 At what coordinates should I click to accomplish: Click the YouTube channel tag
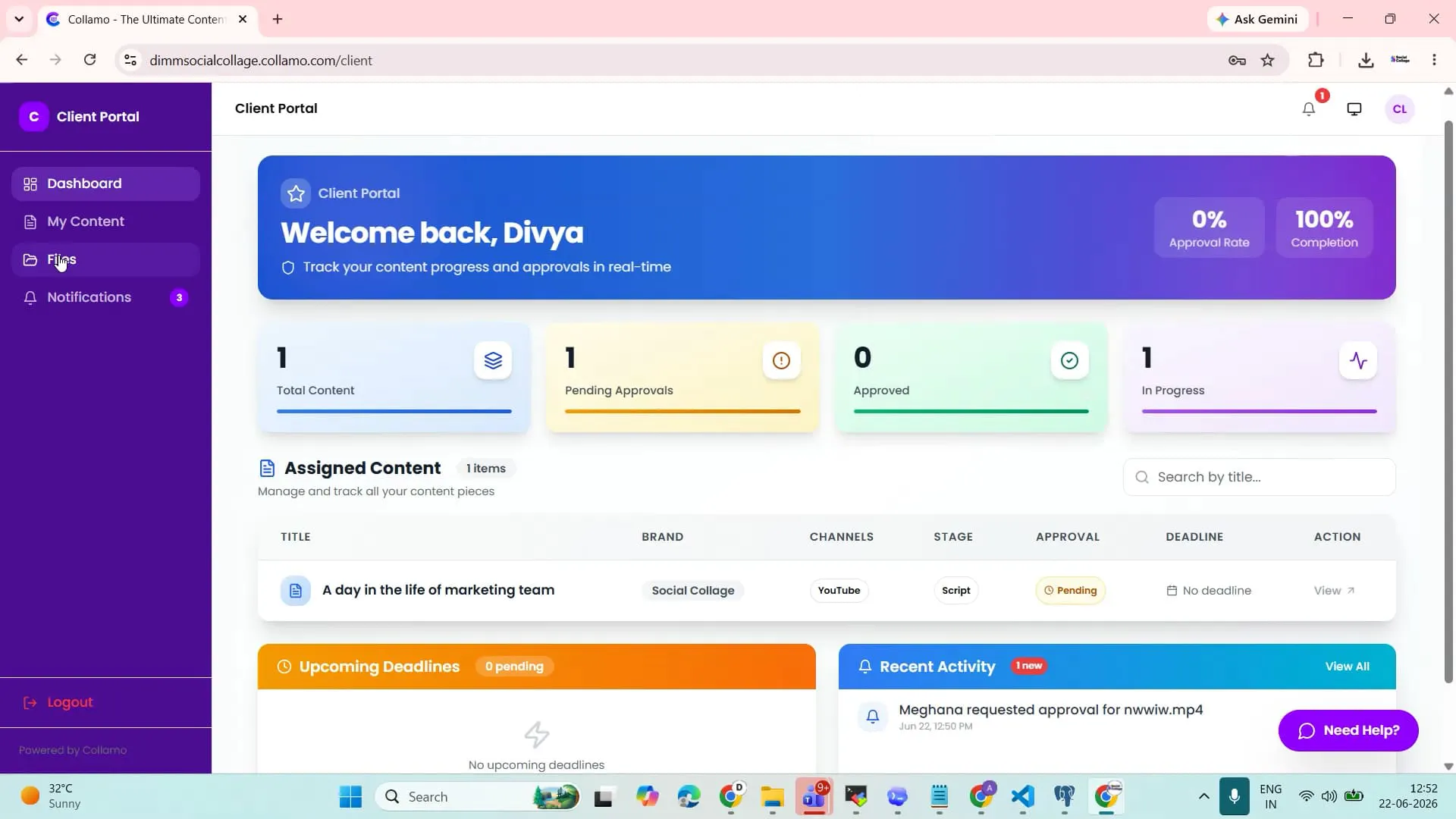[839, 591]
